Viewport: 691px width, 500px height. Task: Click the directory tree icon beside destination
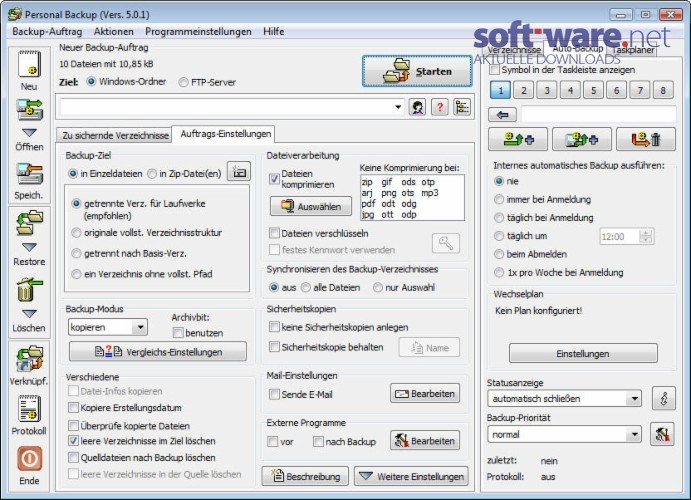[x=462, y=107]
